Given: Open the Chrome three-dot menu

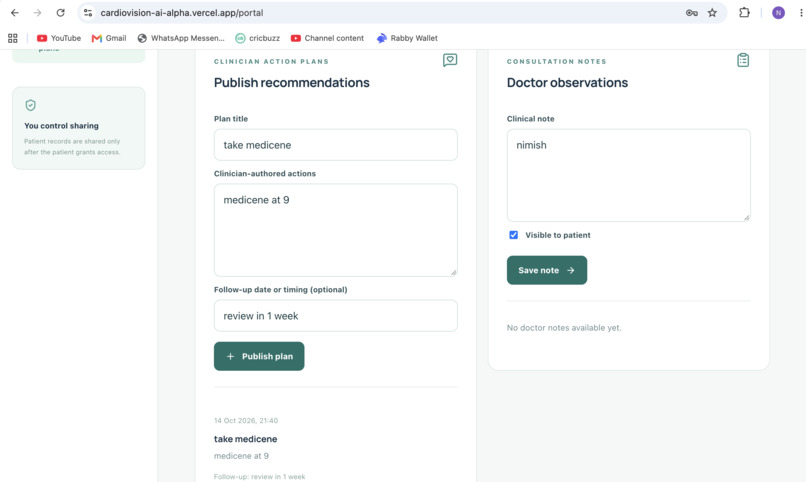Looking at the screenshot, I should click(x=801, y=13).
